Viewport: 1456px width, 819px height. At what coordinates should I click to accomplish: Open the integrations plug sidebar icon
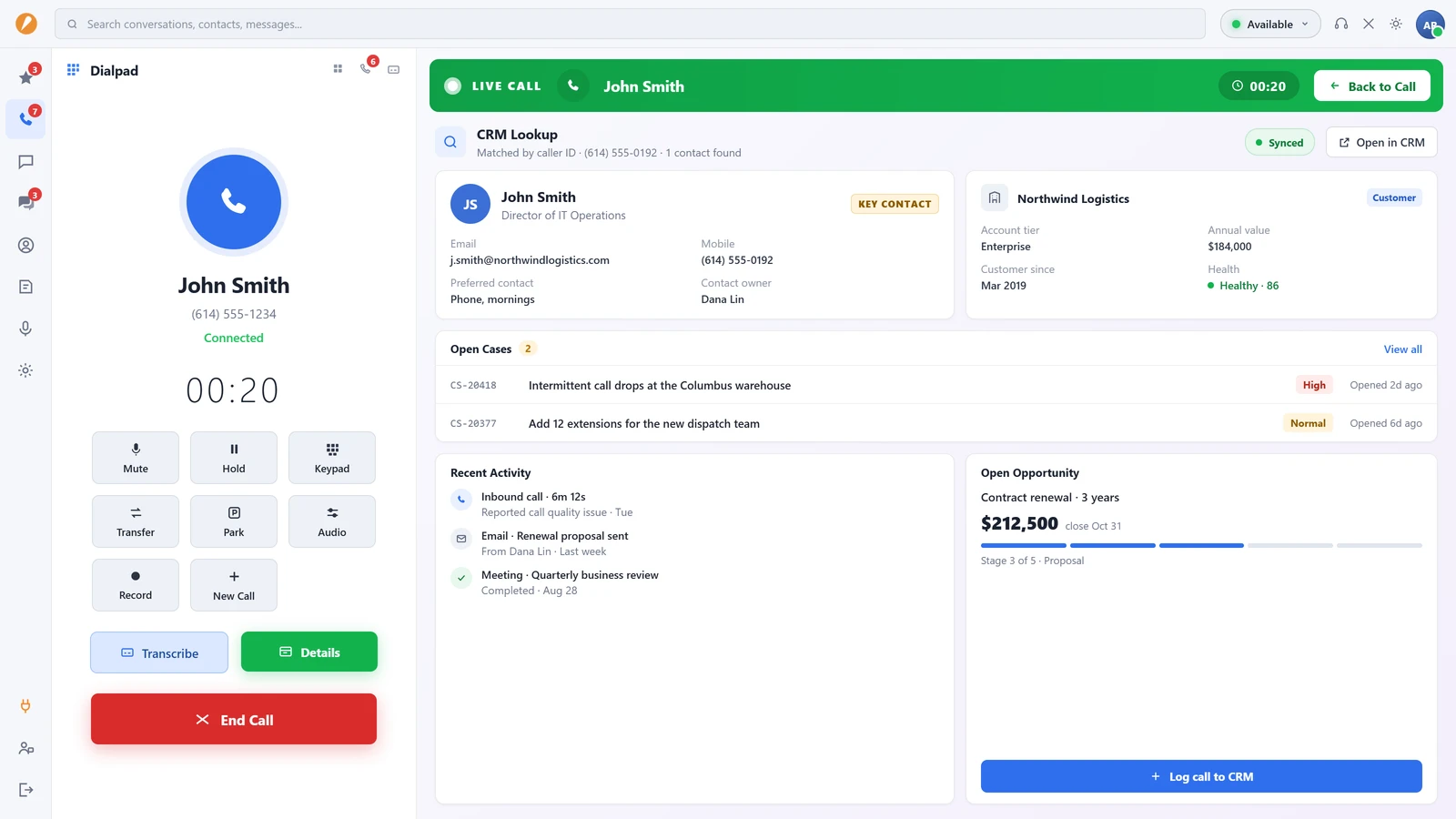pyautogui.click(x=25, y=706)
